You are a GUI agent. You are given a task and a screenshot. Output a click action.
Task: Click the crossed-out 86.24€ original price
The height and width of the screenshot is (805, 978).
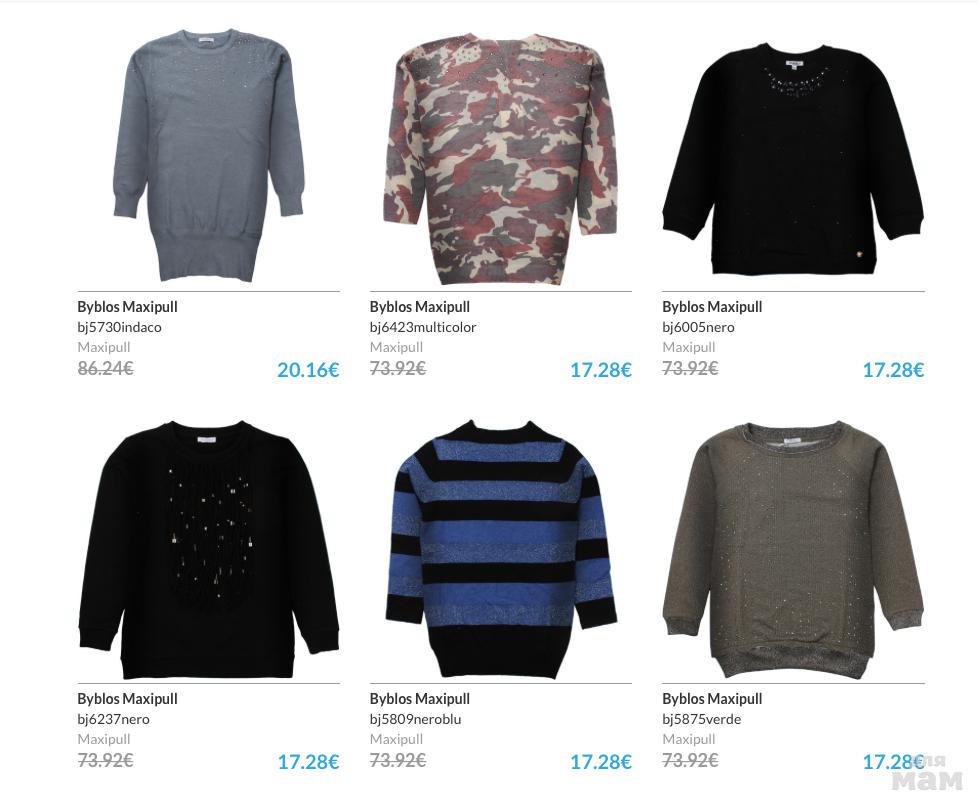click(105, 369)
